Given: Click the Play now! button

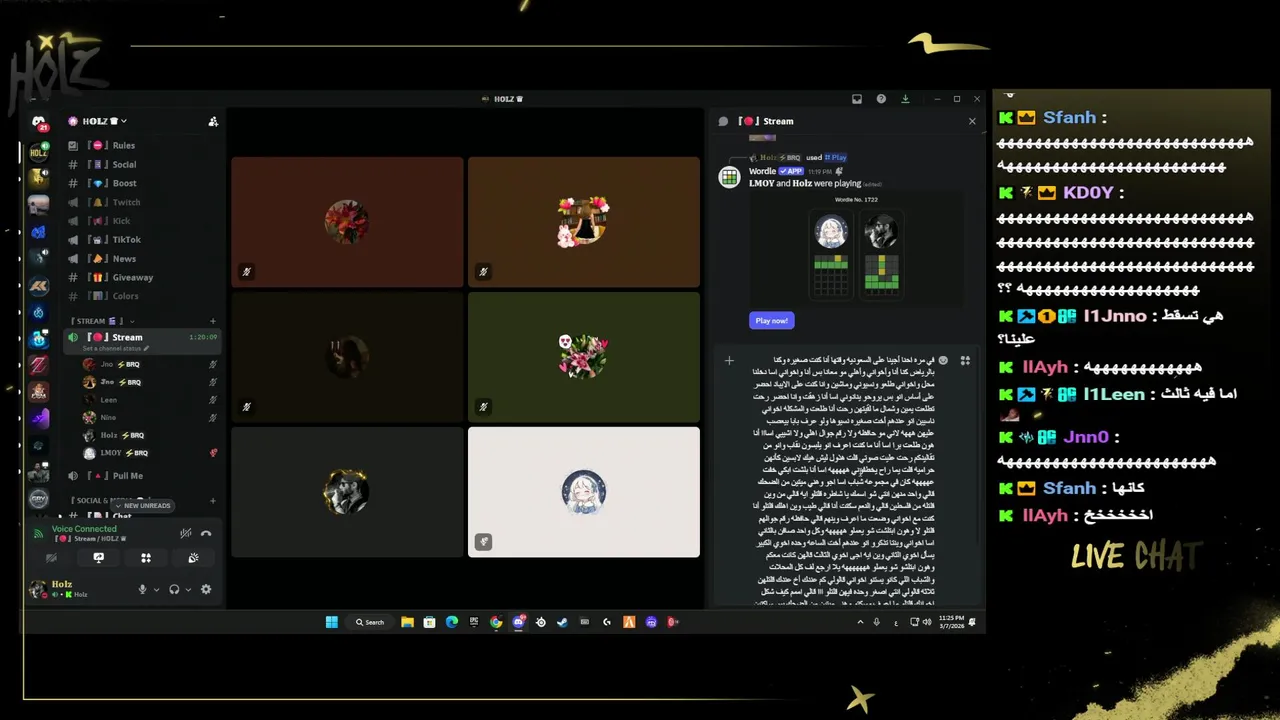Looking at the screenshot, I should point(771,320).
